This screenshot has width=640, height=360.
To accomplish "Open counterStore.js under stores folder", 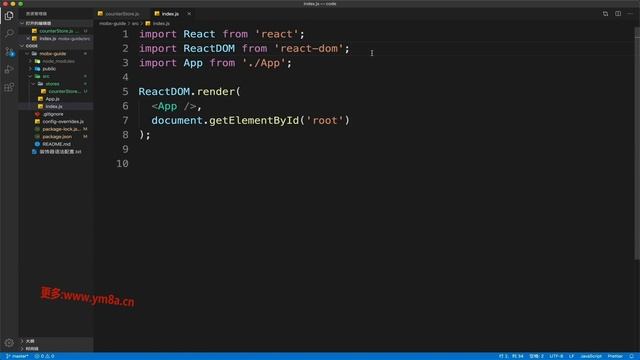I will tap(64, 91).
